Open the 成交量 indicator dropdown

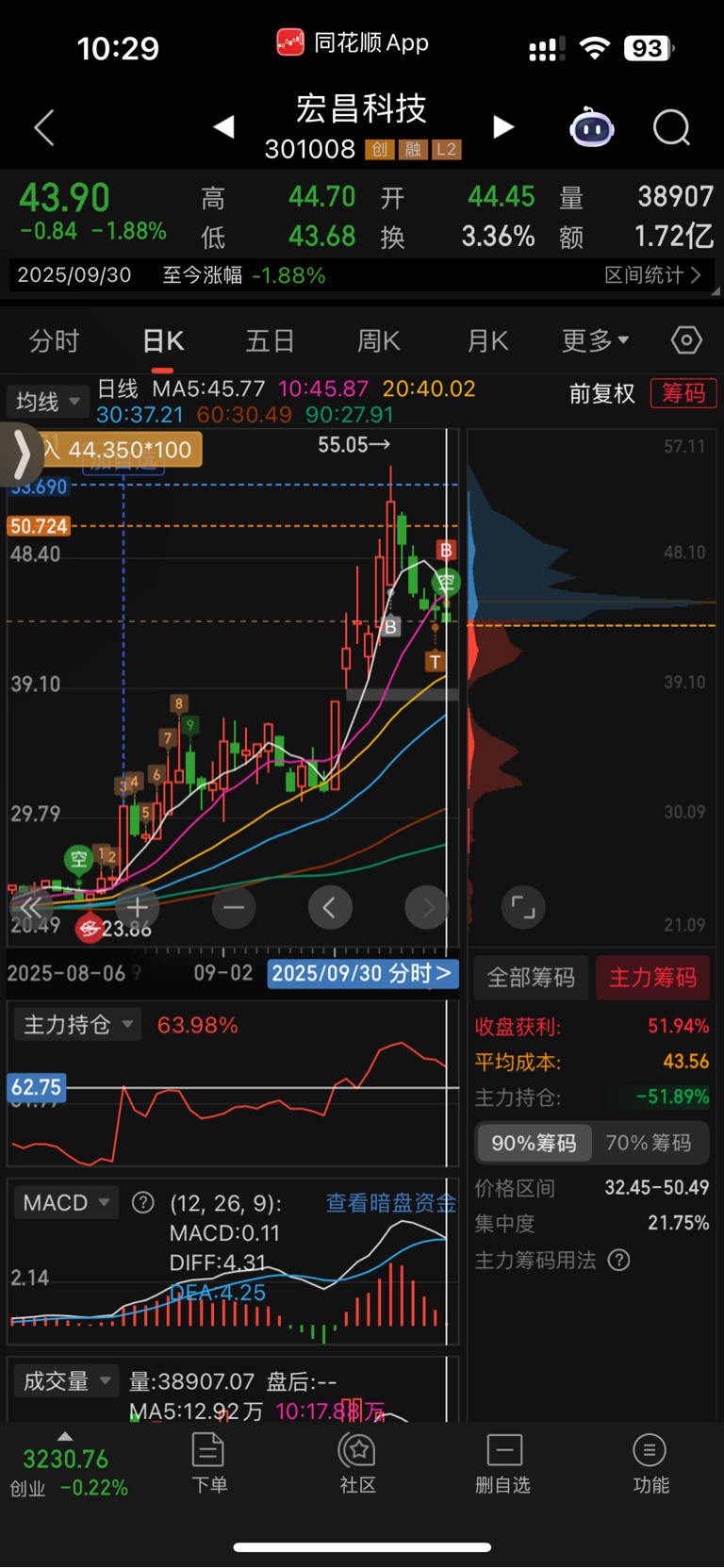[x=66, y=1381]
